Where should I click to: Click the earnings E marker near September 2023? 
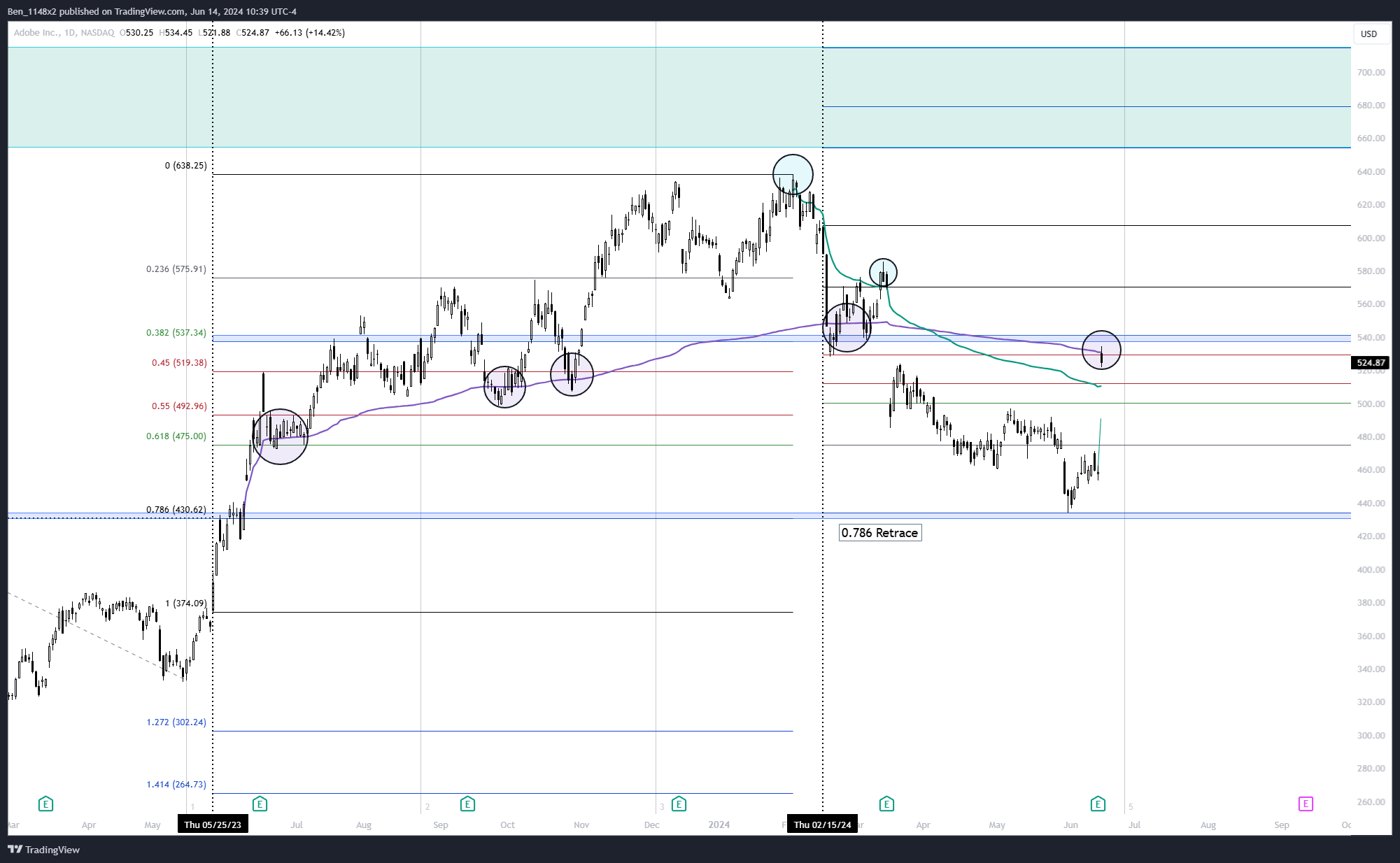click(467, 804)
